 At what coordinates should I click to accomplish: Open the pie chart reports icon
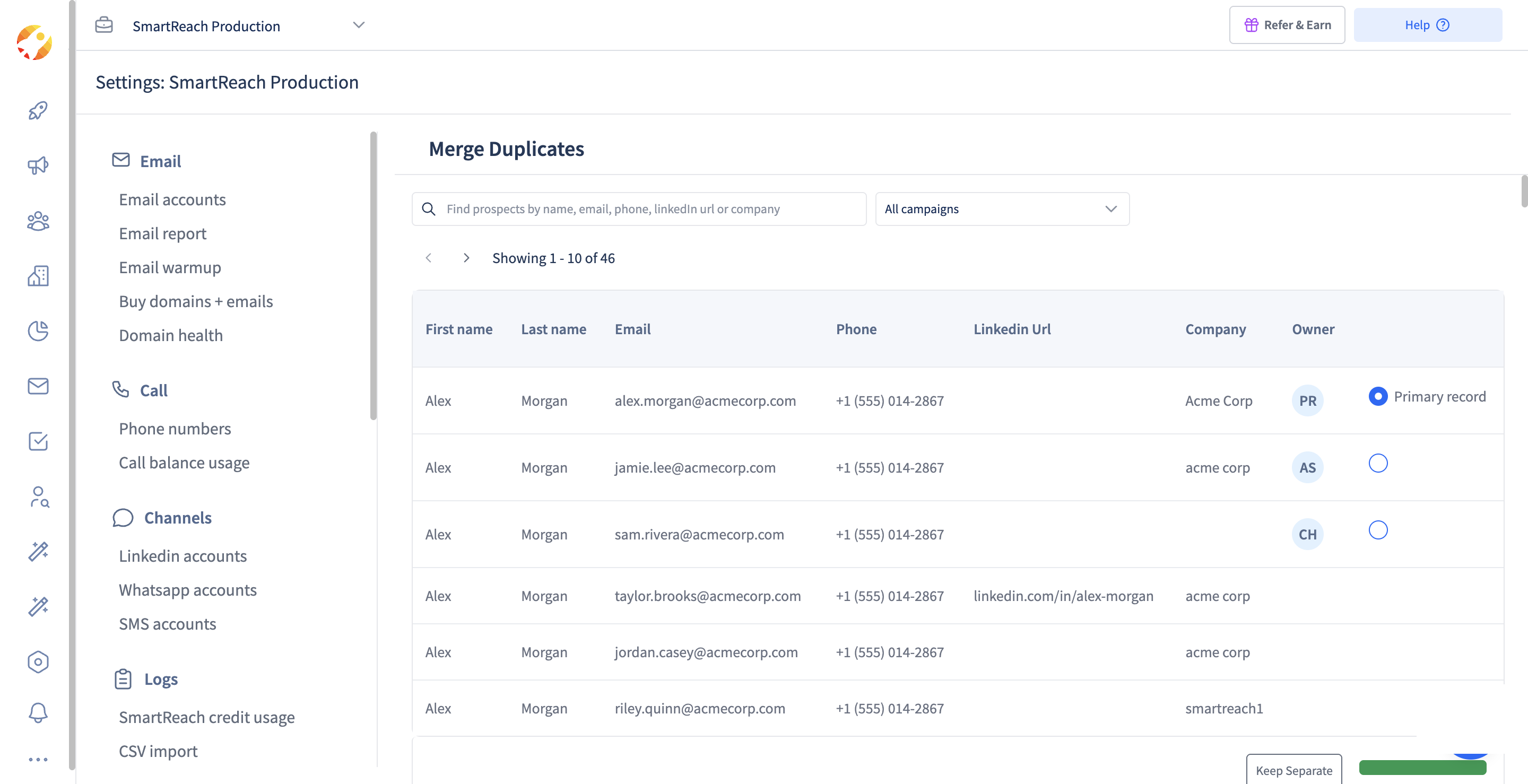pyautogui.click(x=38, y=331)
